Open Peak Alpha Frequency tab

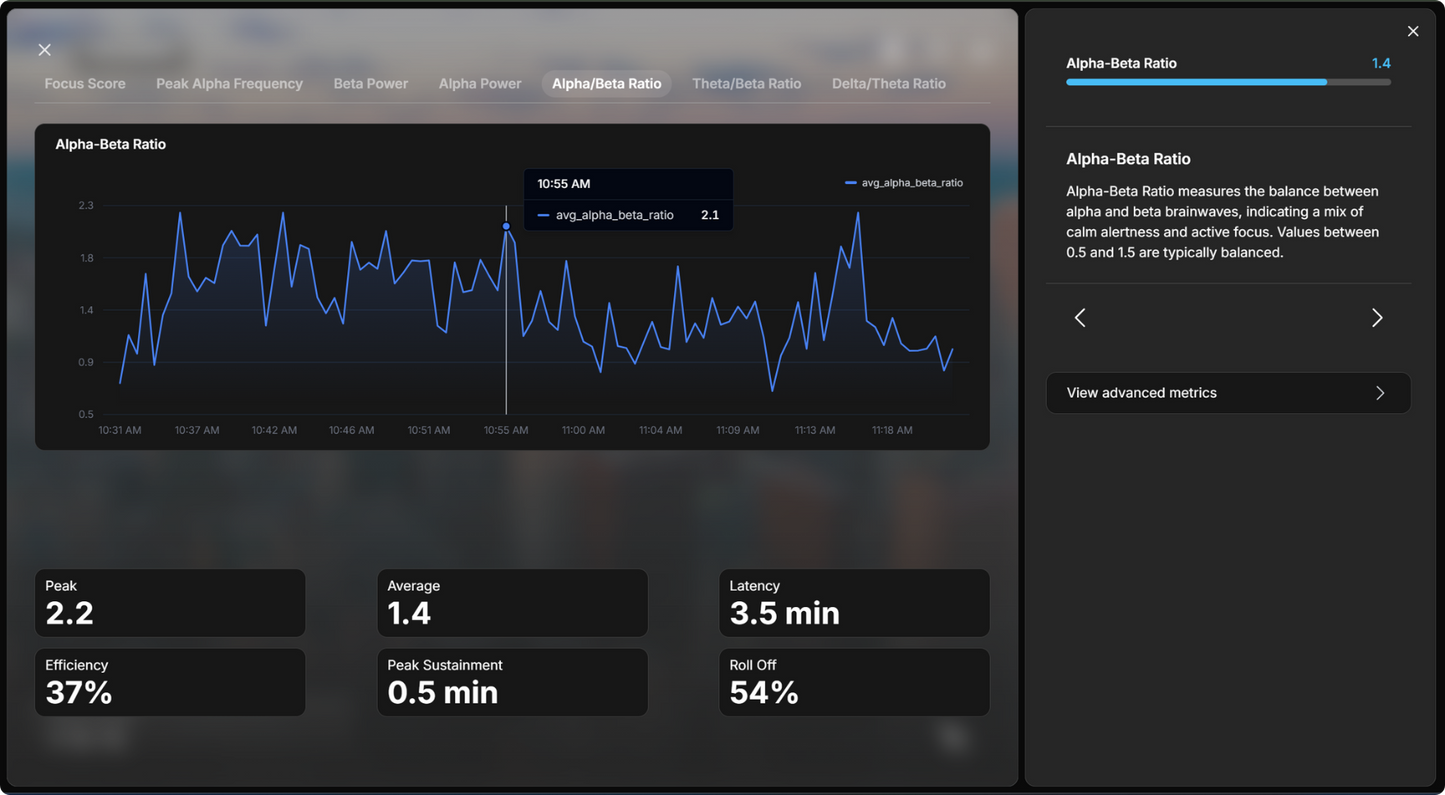click(229, 84)
